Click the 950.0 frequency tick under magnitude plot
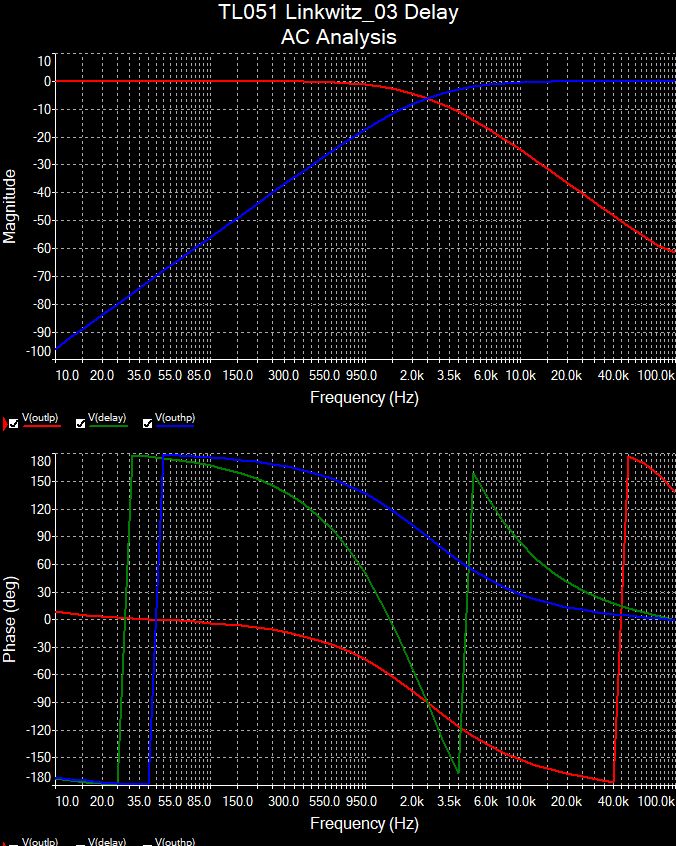Screen dimensions: 676x846 coord(361,376)
